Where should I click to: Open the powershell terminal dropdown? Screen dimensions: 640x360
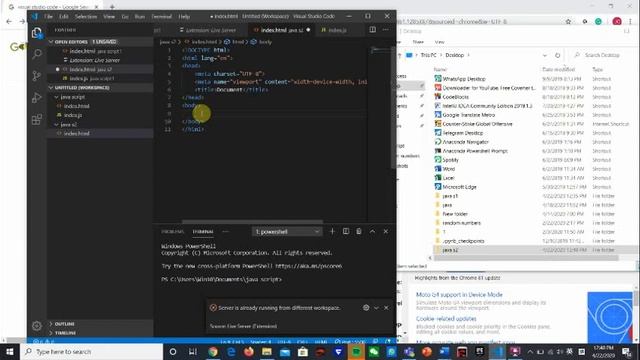click(x=287, y=231)
